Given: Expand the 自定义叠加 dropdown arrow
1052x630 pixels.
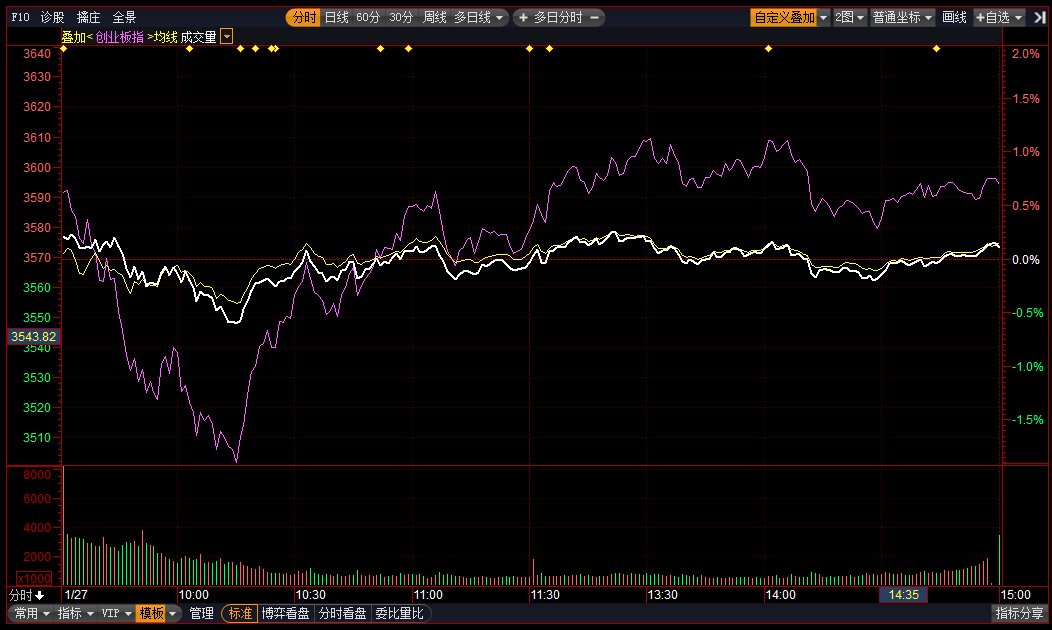Looking at the screenshot, I should (824, 17).
